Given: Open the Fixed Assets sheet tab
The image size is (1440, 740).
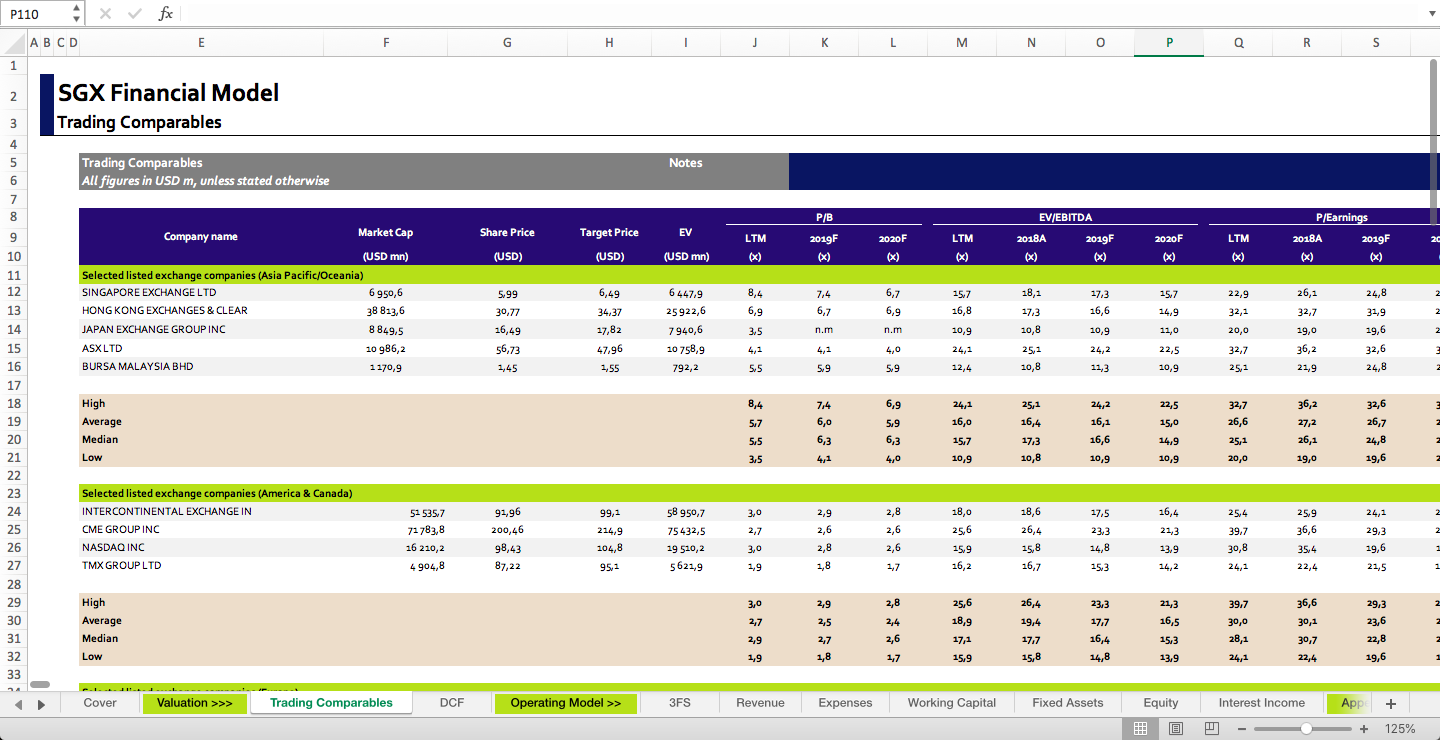Looking at the screenshot, I should [1068, 703].
